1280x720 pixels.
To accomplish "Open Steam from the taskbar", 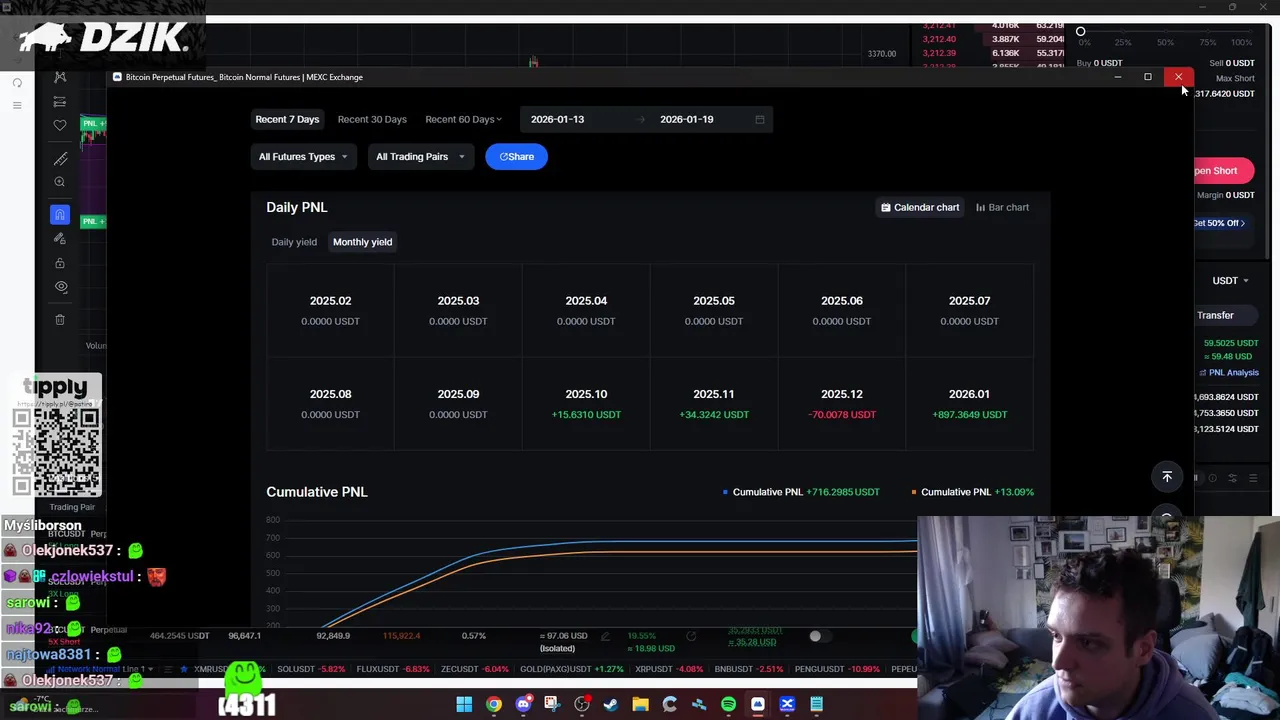I will point(611,705).
